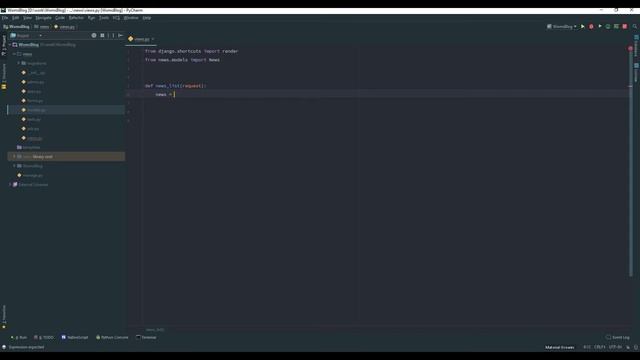Click Run with Coverage icon

click(x=600, y=27)
